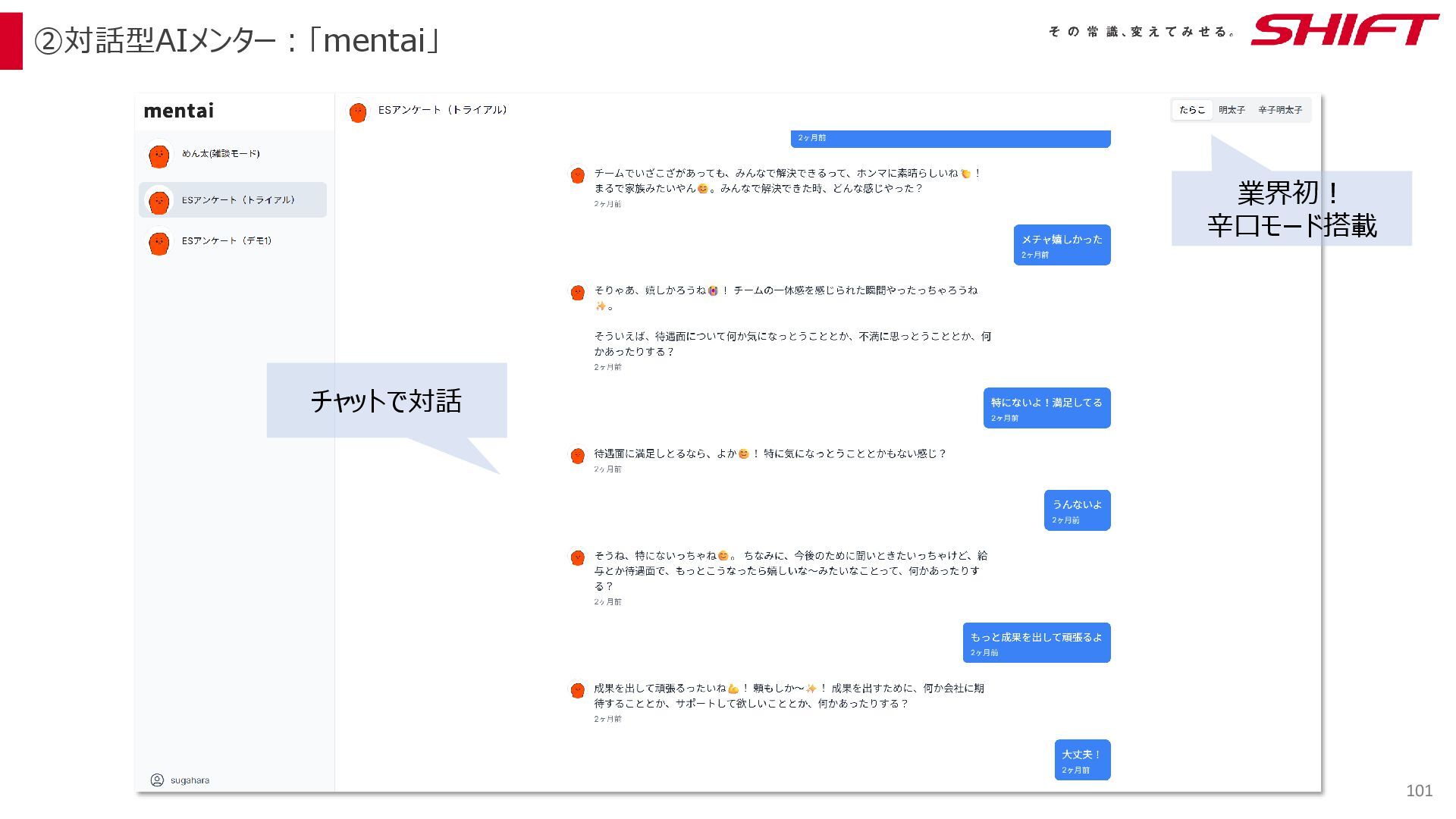This screenshot has width=1456, height=819.
Task: Enable 辛子明太子 spicy mode
Action: point(1280,110)
